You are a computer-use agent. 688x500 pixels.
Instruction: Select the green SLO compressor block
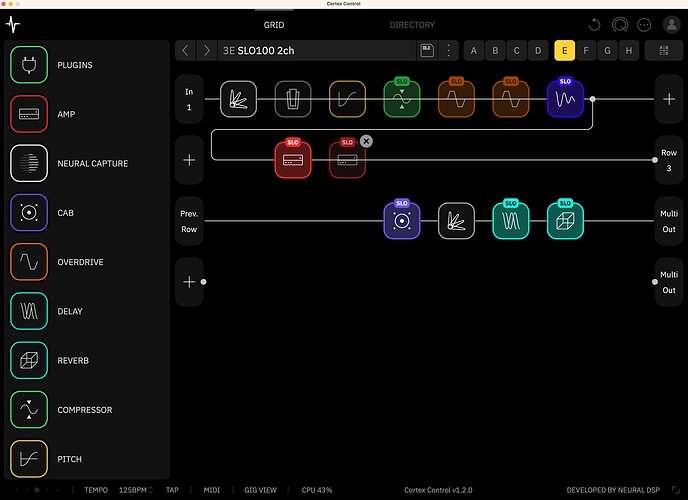[402, 99]
